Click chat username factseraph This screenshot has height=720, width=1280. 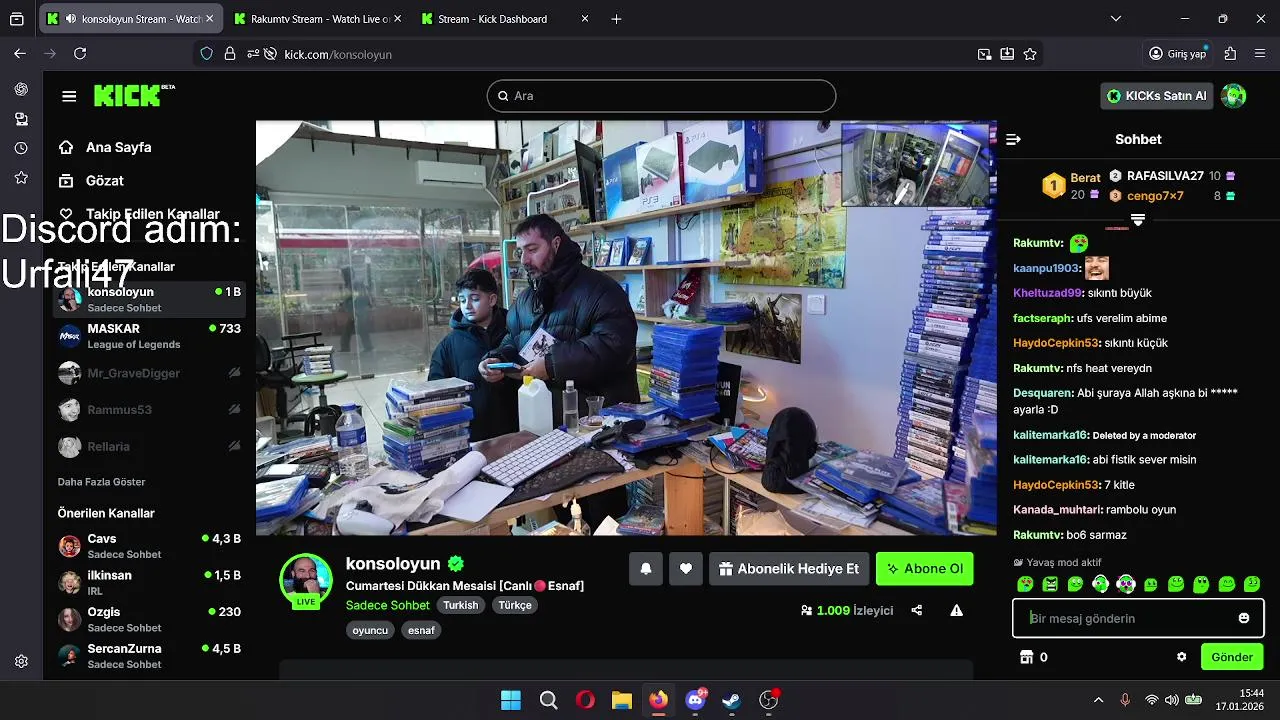pyautogui.click(x=1042, y=318)
